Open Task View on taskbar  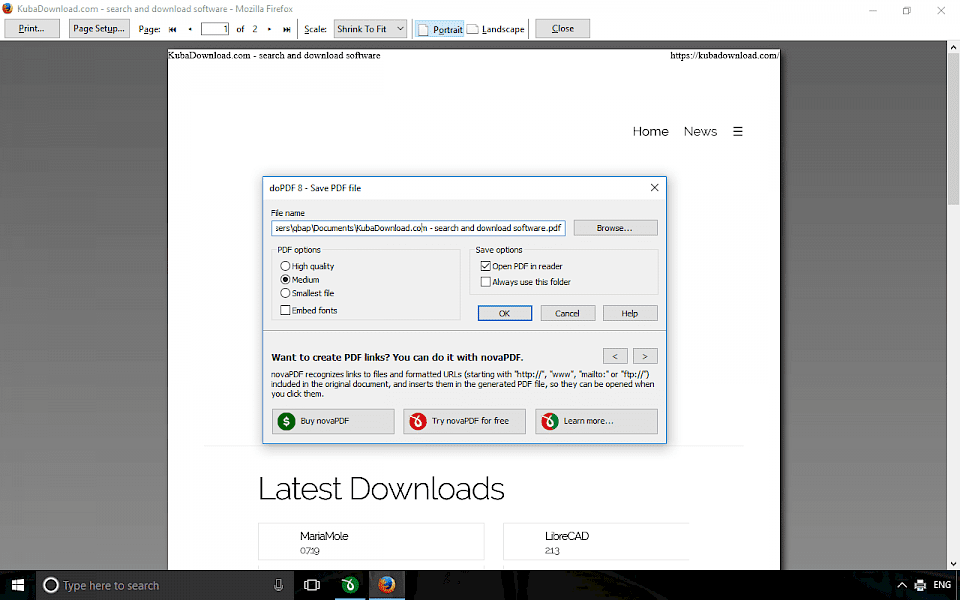[x=312, y=585]
